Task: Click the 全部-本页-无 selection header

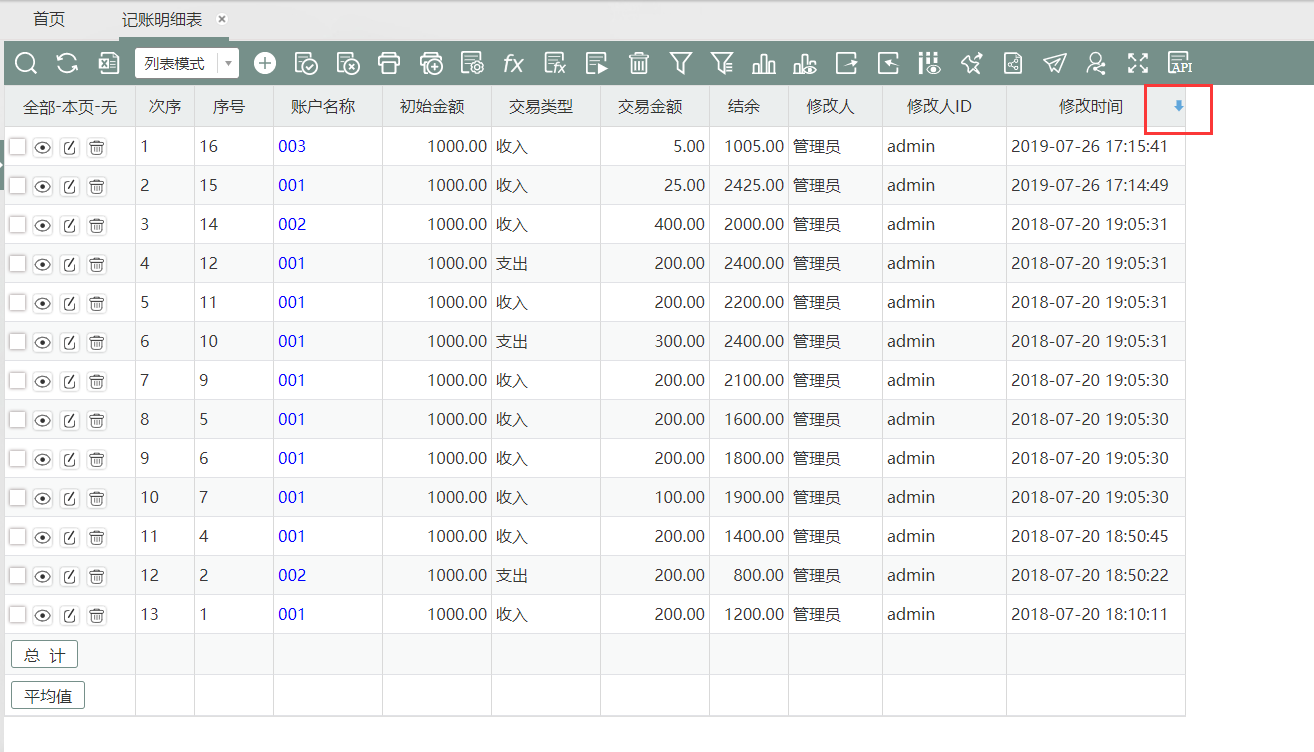Action: [x=70, y=106]
